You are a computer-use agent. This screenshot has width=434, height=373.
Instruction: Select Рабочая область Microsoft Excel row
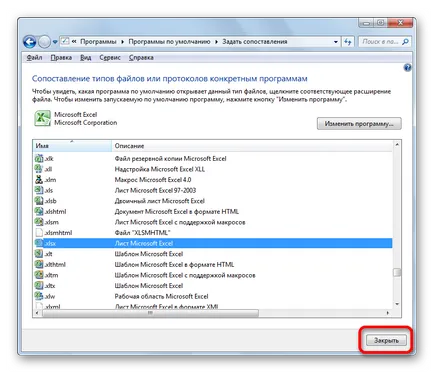click(x=213, y=296)
